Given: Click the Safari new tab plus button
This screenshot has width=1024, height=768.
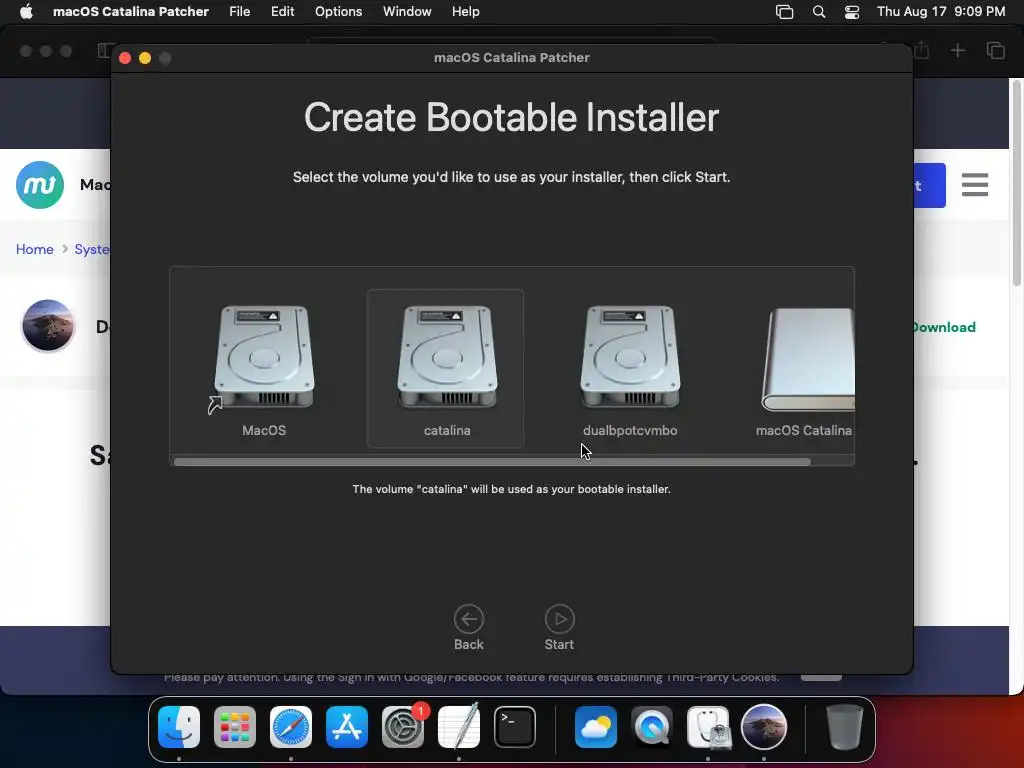Looking at the screenshot, I should (x=957, y=50).
